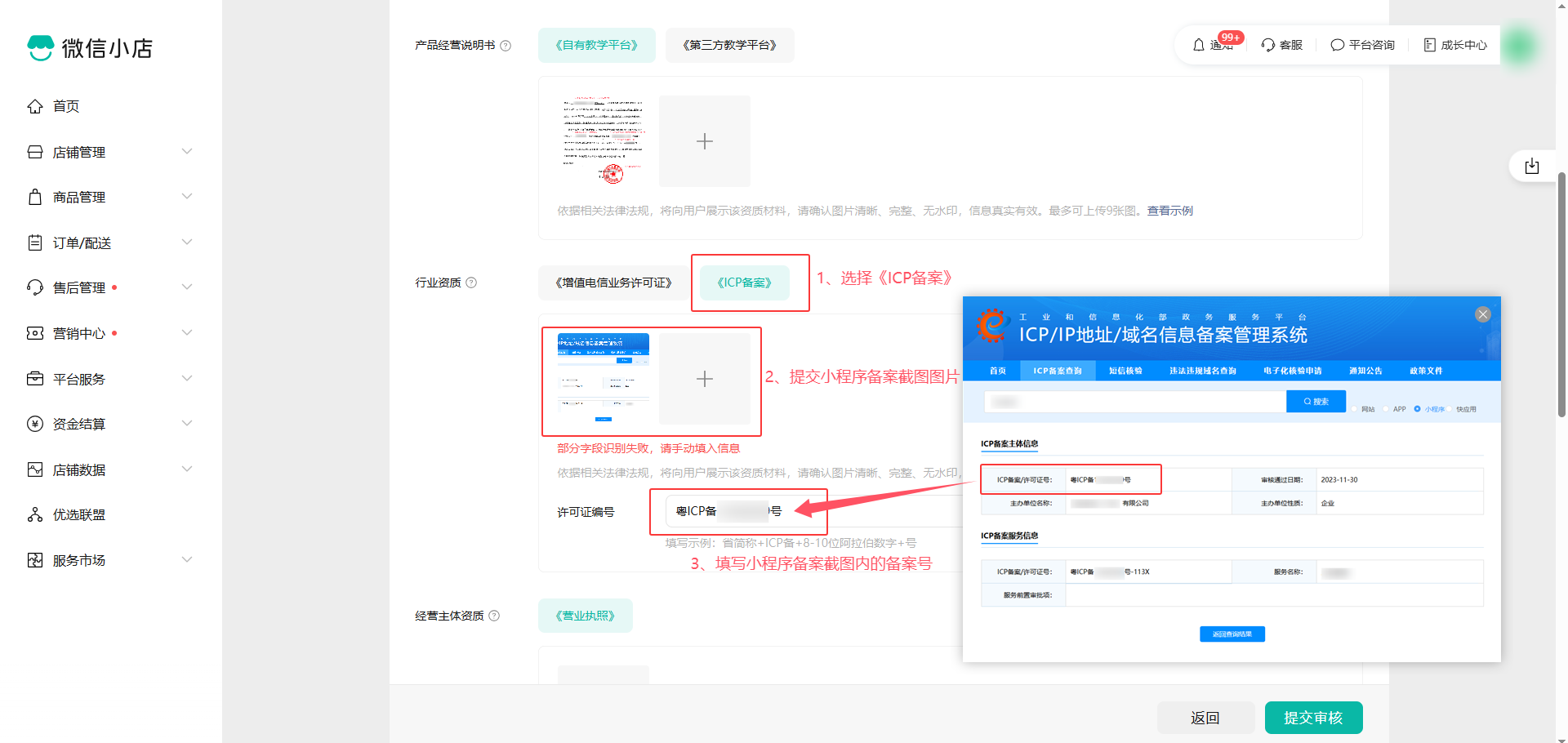Expand the 营销中心 menu chevron
Screen dimensions: 1568x743
click(187, 332)
